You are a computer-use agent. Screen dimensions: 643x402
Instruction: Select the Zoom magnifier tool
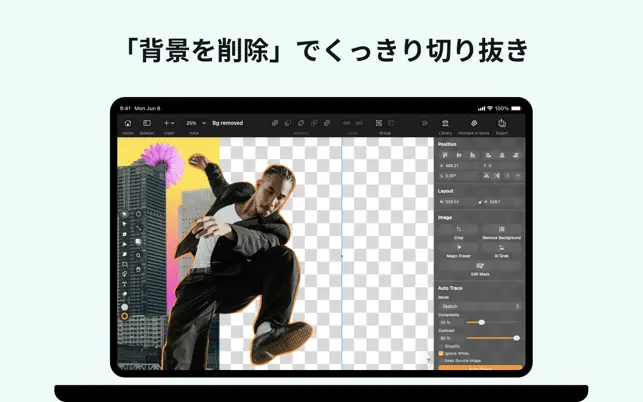point(139,256)
